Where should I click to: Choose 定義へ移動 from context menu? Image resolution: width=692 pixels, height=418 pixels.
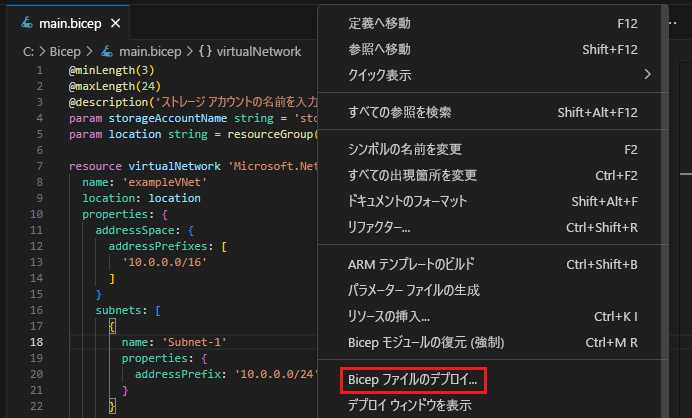pos(379,23)
